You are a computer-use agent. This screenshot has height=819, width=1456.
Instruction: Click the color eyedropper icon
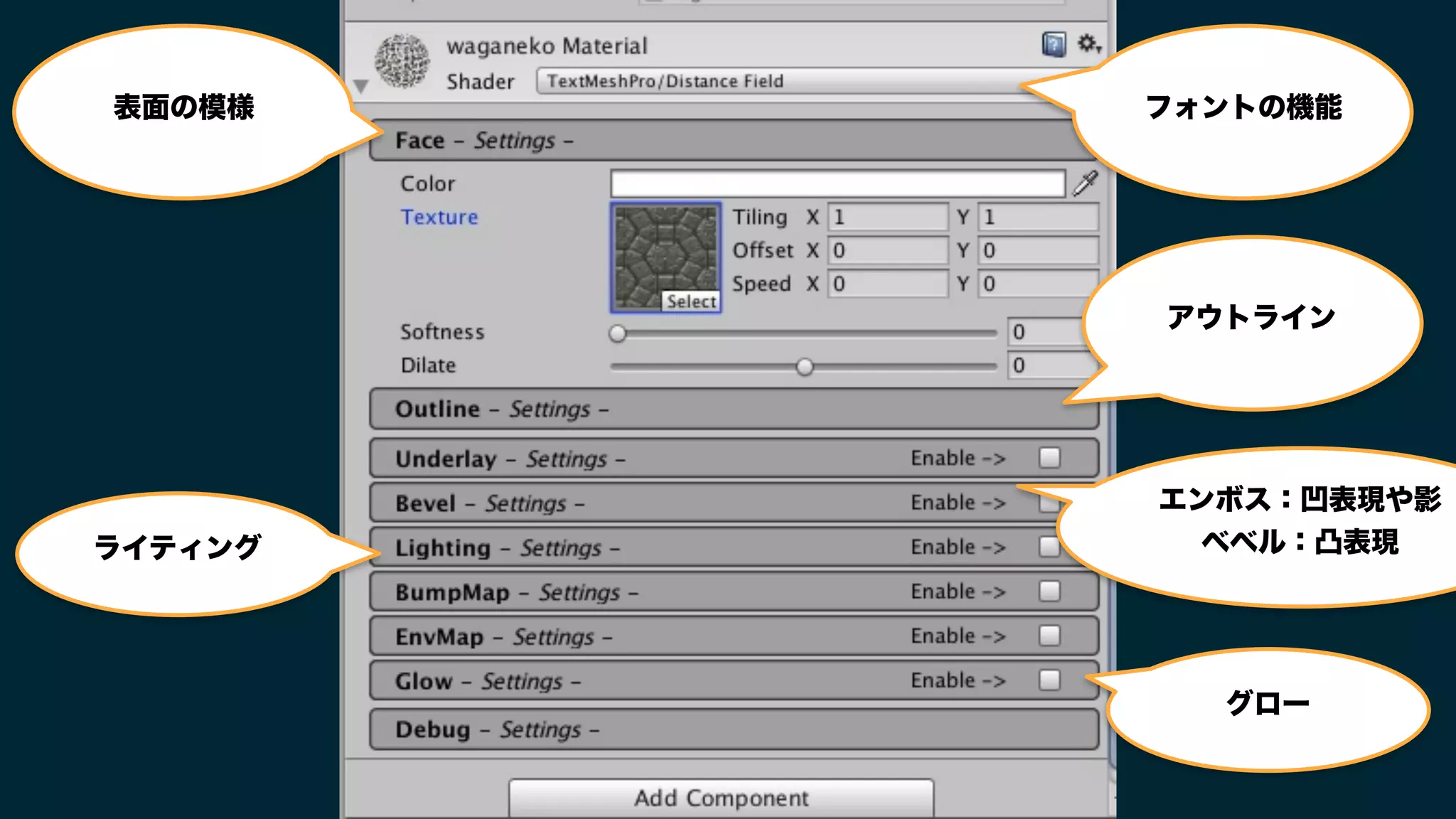(1085, 183)
